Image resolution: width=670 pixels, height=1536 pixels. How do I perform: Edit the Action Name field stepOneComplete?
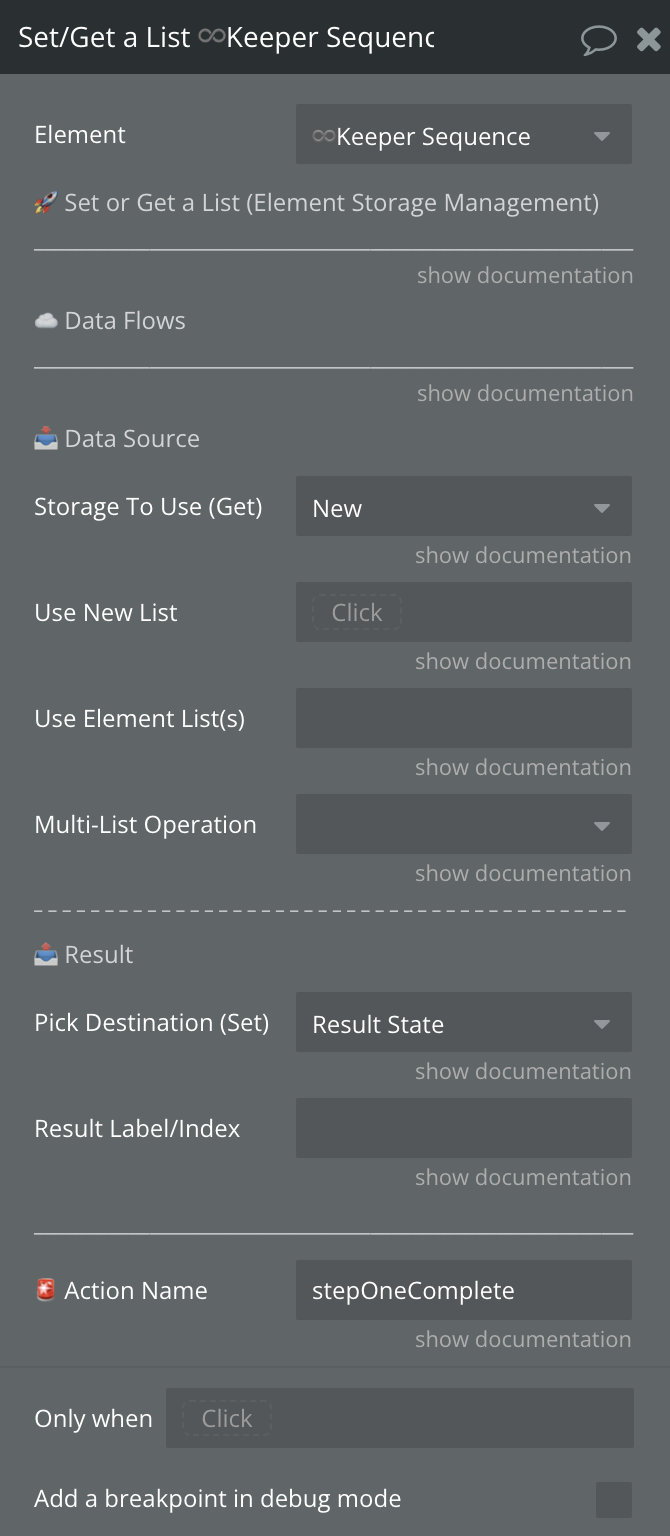click(463, 1290)
